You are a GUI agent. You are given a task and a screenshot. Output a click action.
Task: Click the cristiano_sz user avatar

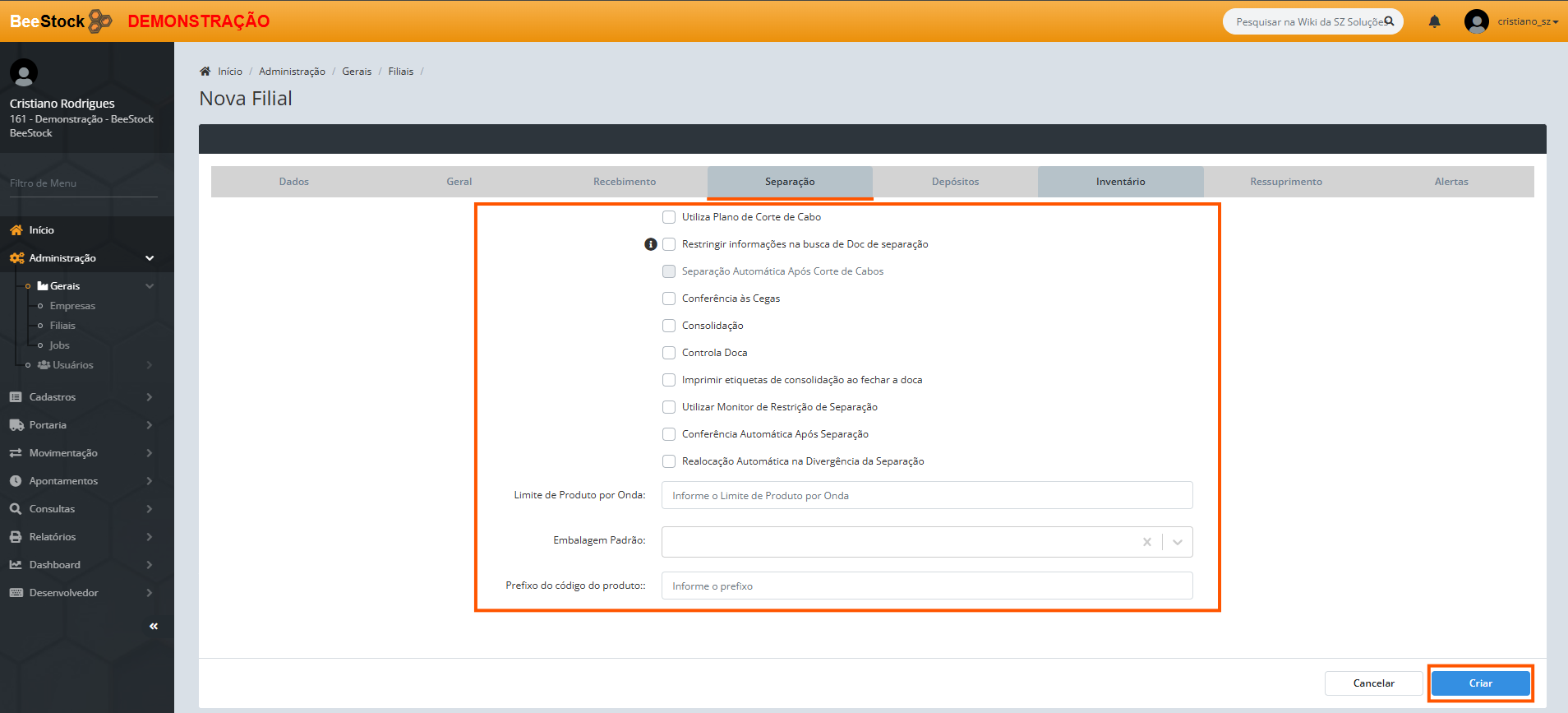(x=1476, y=21)
